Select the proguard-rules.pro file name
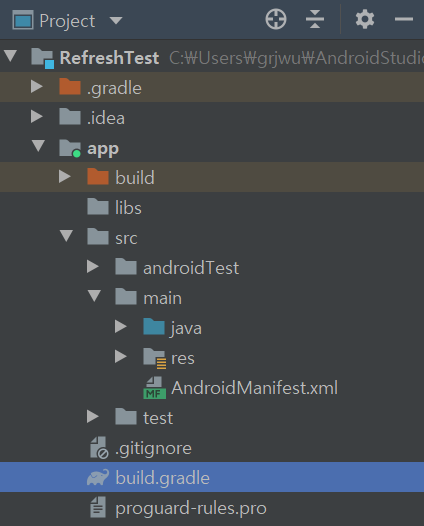424x526 pixels. [x=191, y=509]
